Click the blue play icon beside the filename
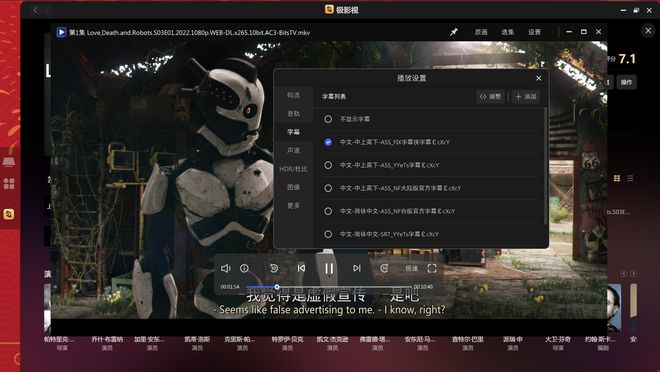The height and width of the screenshot is (372, 660). click(x=61, y=32)
